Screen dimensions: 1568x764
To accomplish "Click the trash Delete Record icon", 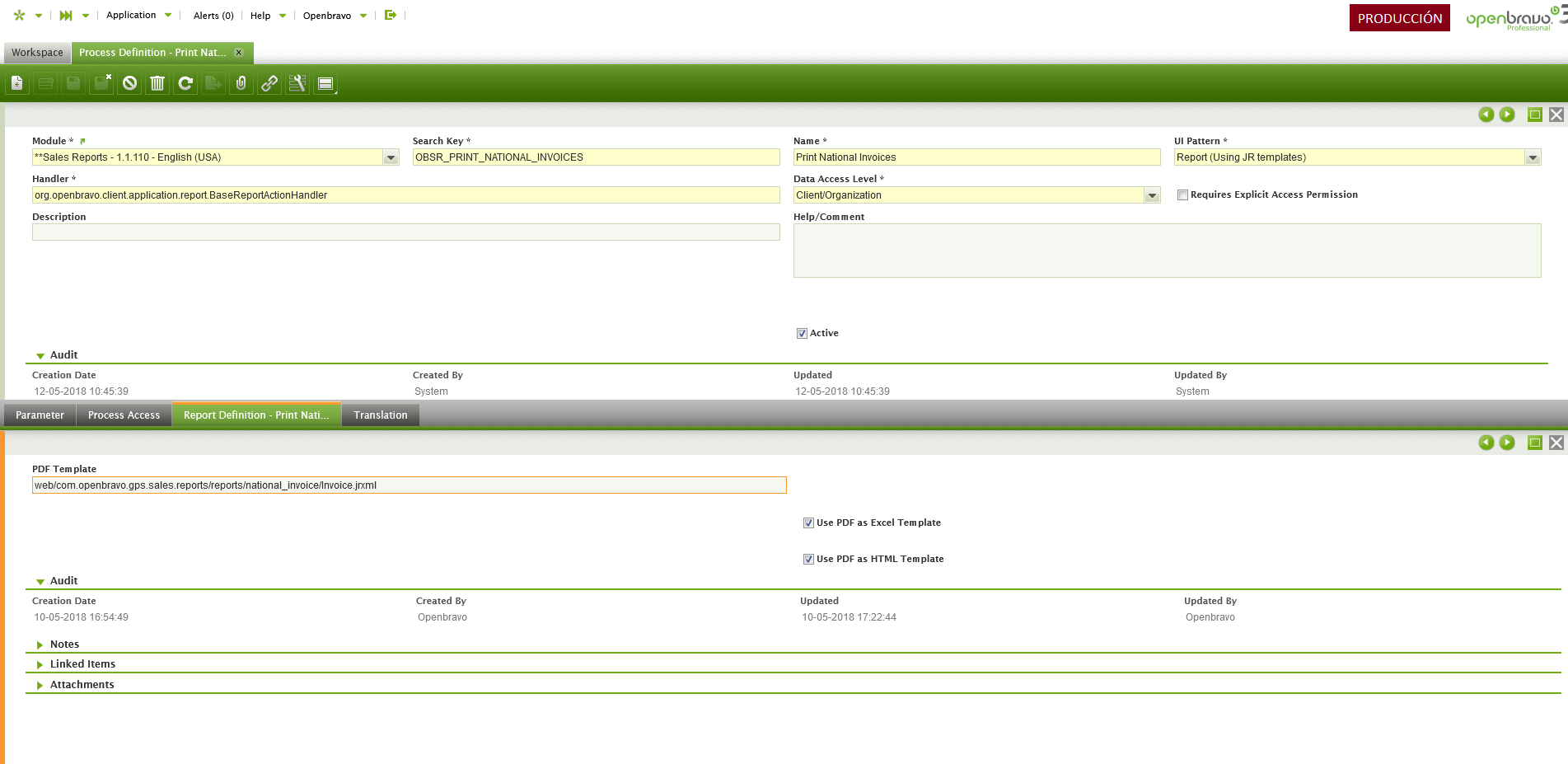I will click(157, 83).
